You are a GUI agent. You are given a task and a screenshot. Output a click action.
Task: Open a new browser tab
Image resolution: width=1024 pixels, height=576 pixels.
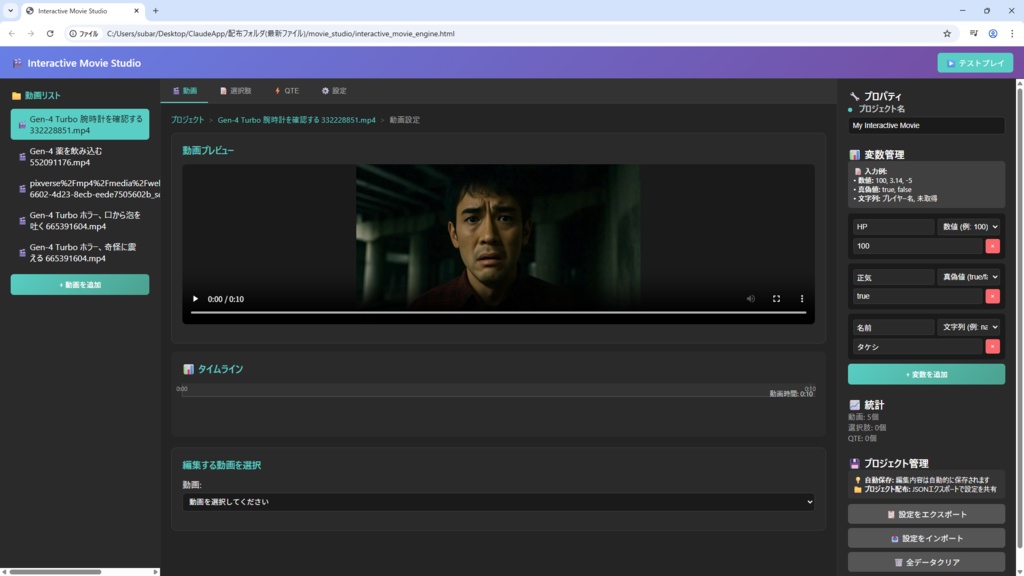pos(155,10)
